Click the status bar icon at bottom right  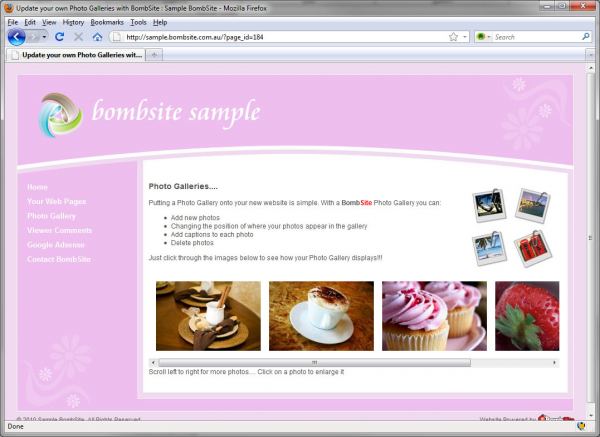[x=581, y=426]
